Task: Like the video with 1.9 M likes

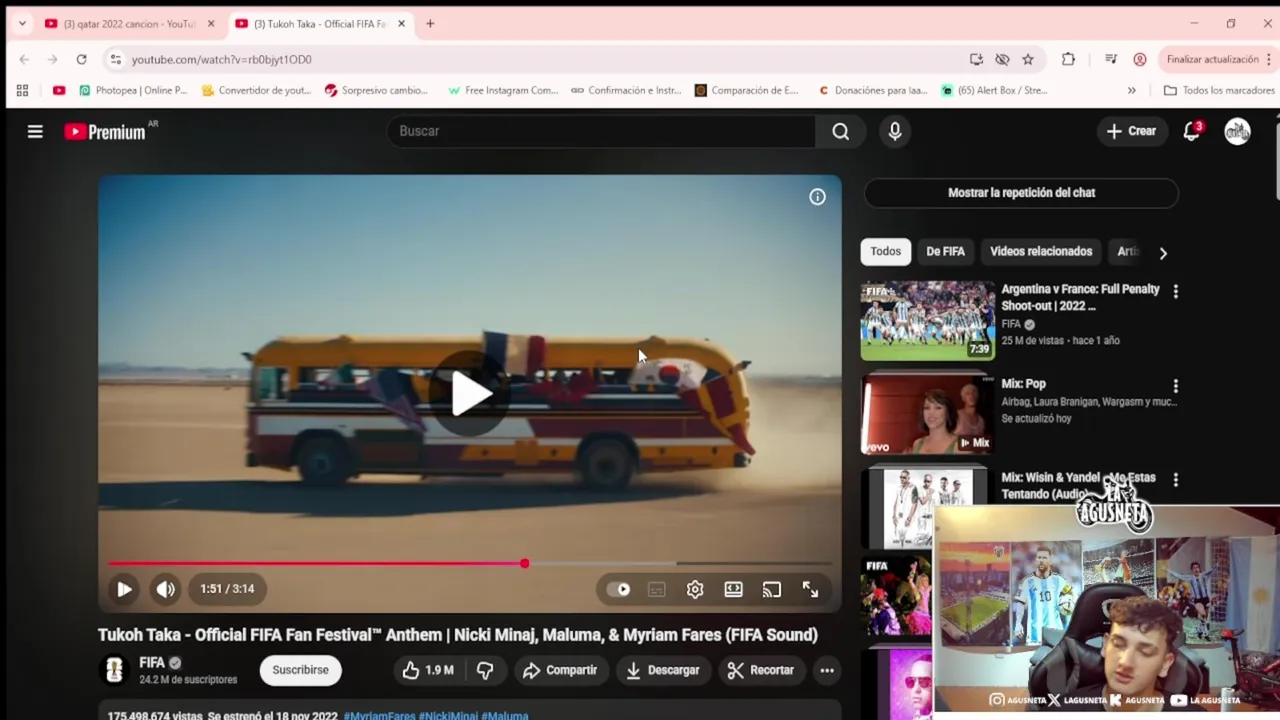Action: 428,670
